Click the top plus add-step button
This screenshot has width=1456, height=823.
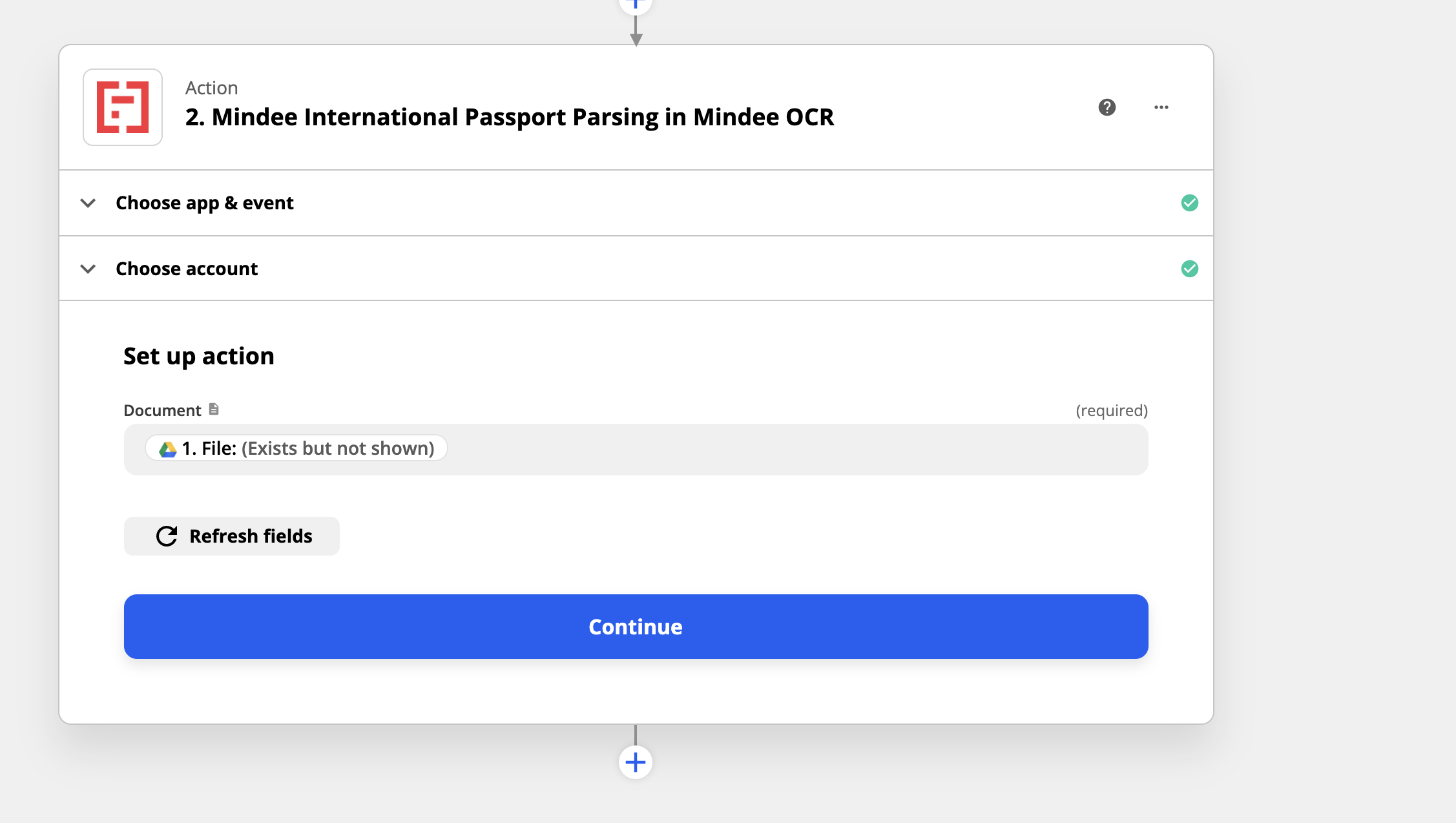(636, 4)
